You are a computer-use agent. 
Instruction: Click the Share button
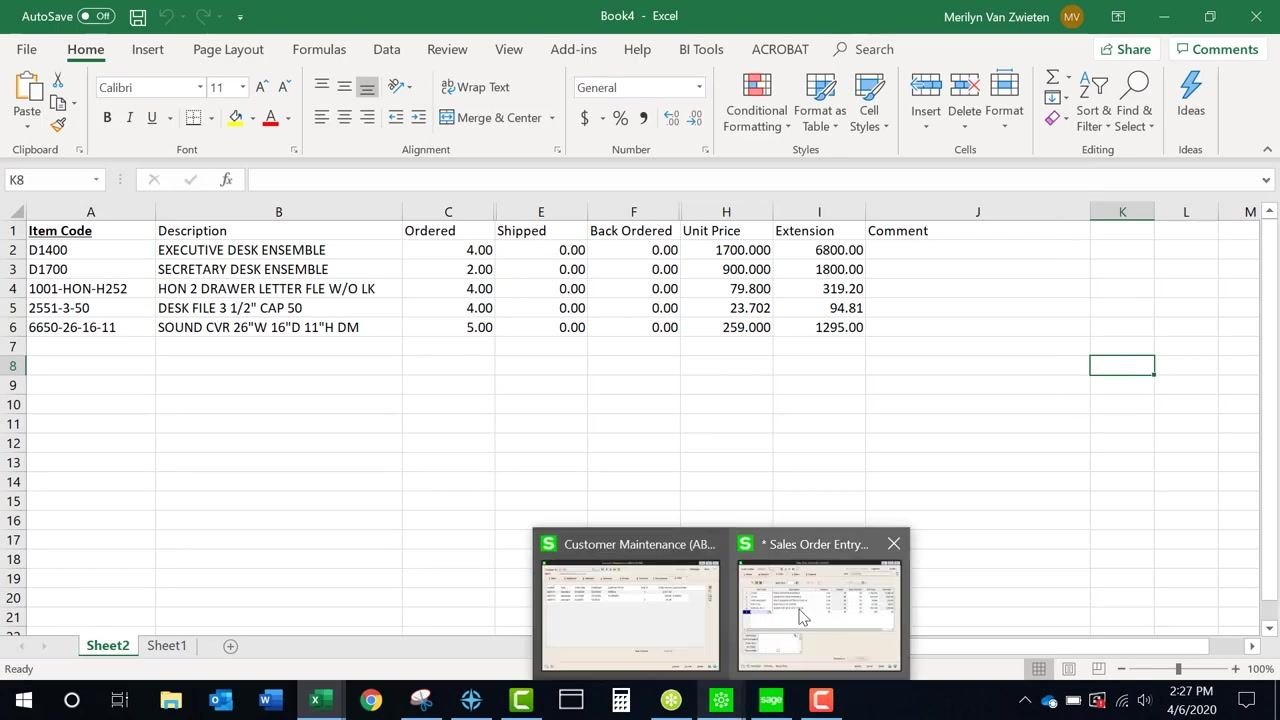coord(1126,49)
